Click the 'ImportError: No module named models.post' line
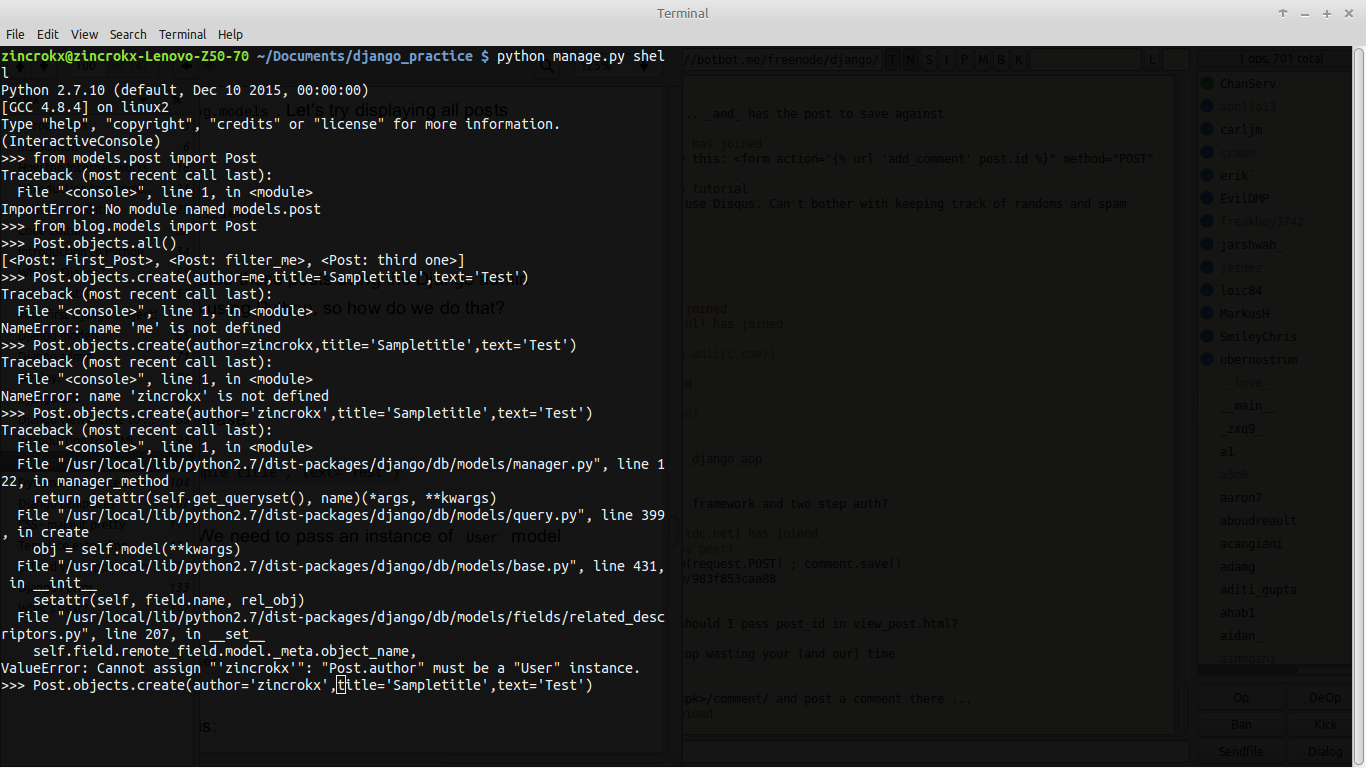Image resolution: width=1366 pixels, height=768 pixels. point(161,209)
